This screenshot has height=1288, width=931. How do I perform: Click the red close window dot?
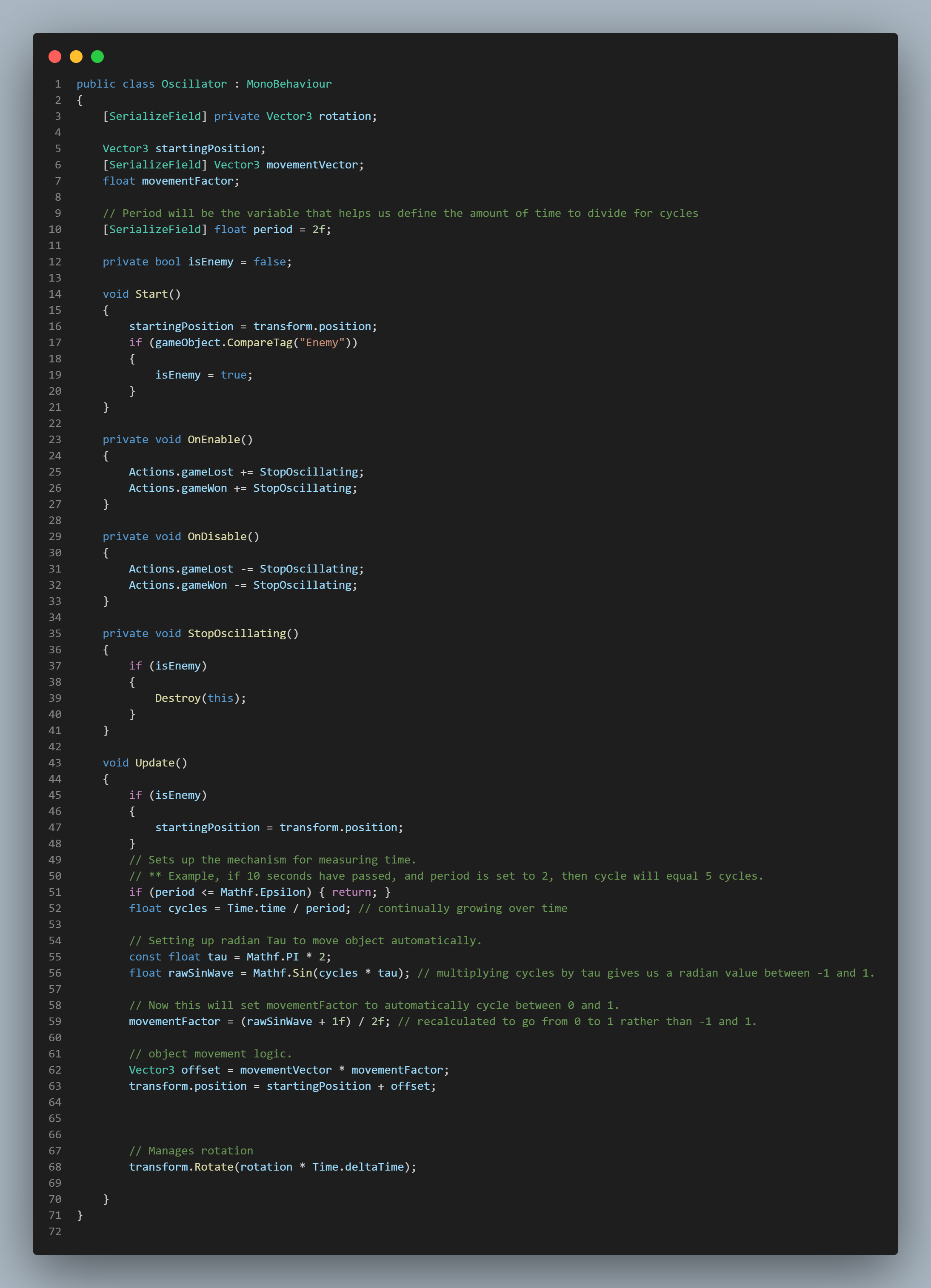coord(55,56)
